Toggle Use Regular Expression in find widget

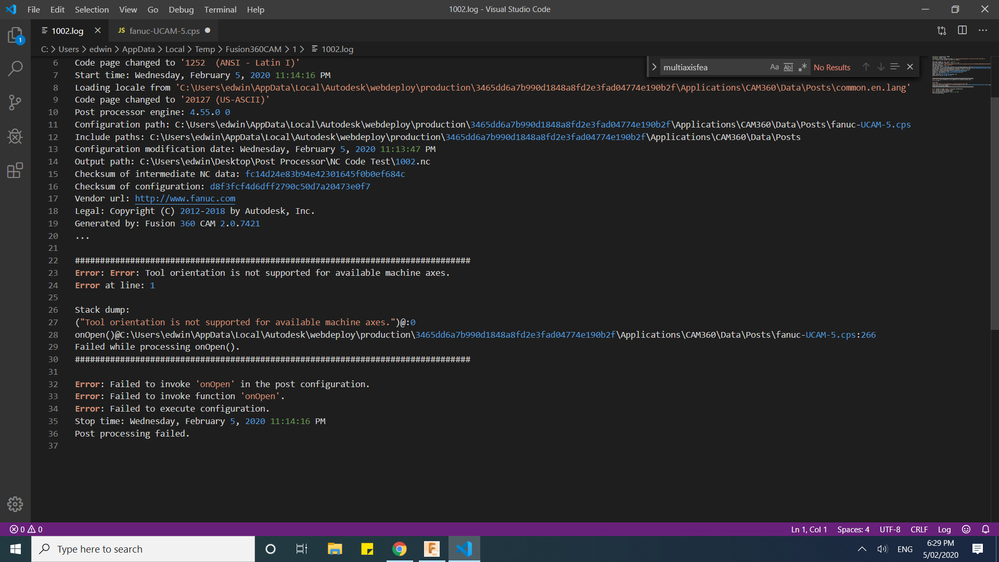tap(802, 67)
